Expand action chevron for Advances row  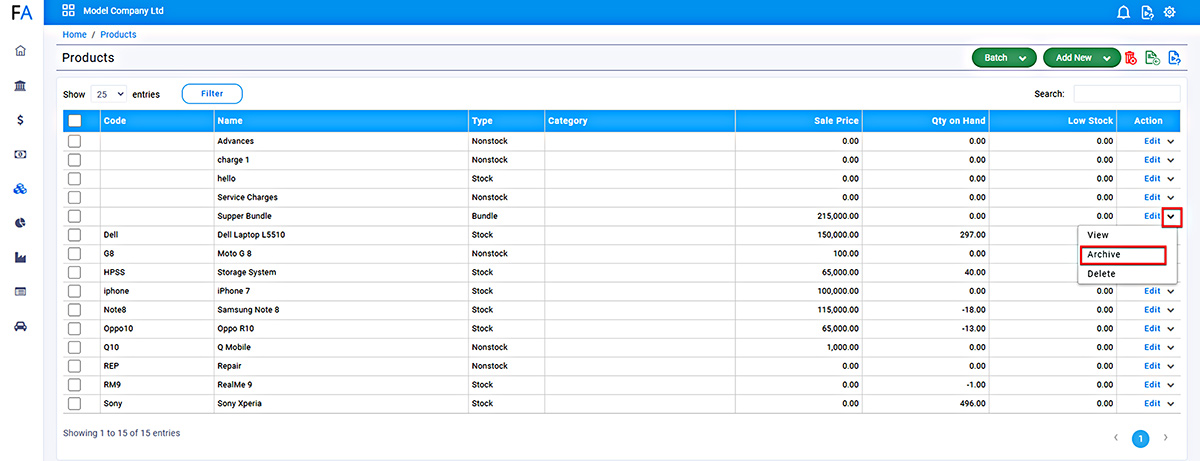pos(1171,141)
